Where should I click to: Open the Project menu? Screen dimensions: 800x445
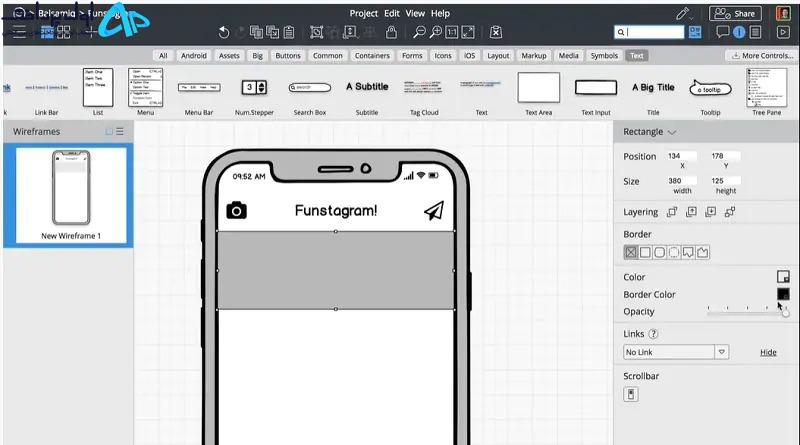[364, 13]
